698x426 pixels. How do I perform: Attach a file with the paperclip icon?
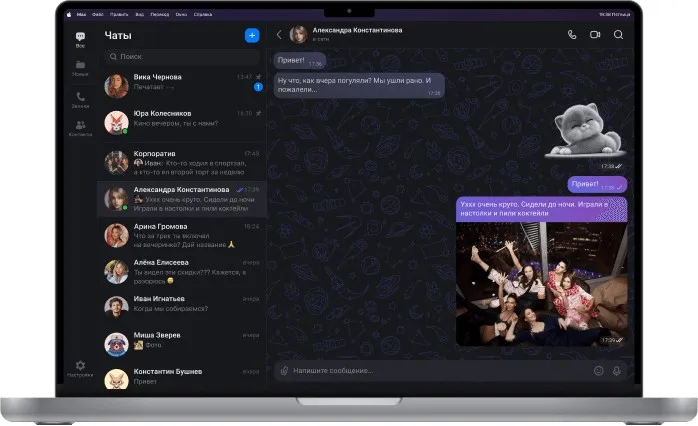[284, 370]
